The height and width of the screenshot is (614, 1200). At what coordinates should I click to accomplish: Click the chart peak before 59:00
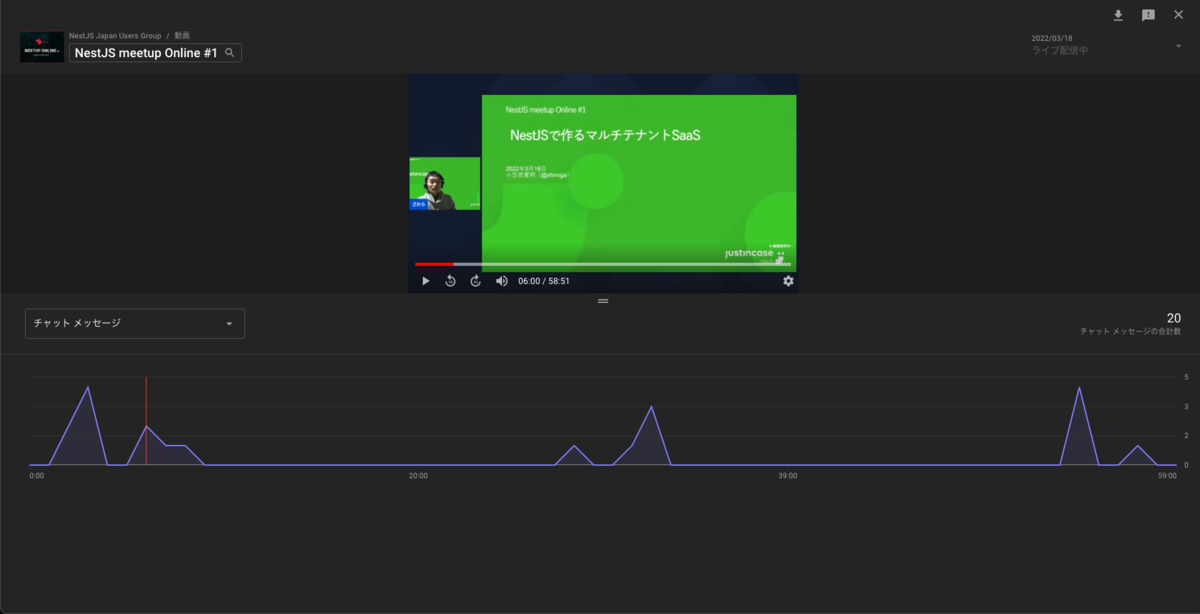click(x=1079, y=388)
